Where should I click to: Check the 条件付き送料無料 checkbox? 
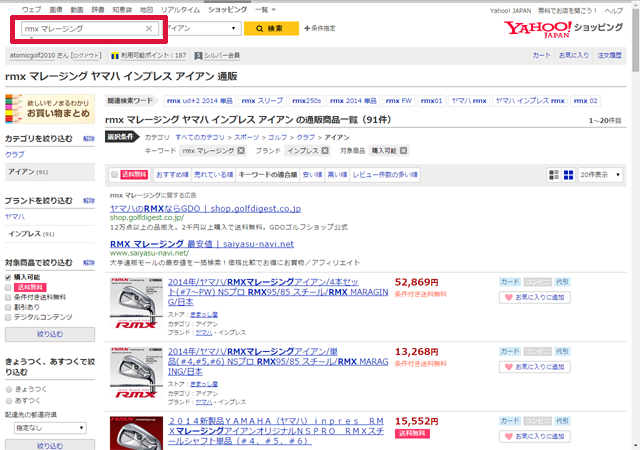point(8,297)
